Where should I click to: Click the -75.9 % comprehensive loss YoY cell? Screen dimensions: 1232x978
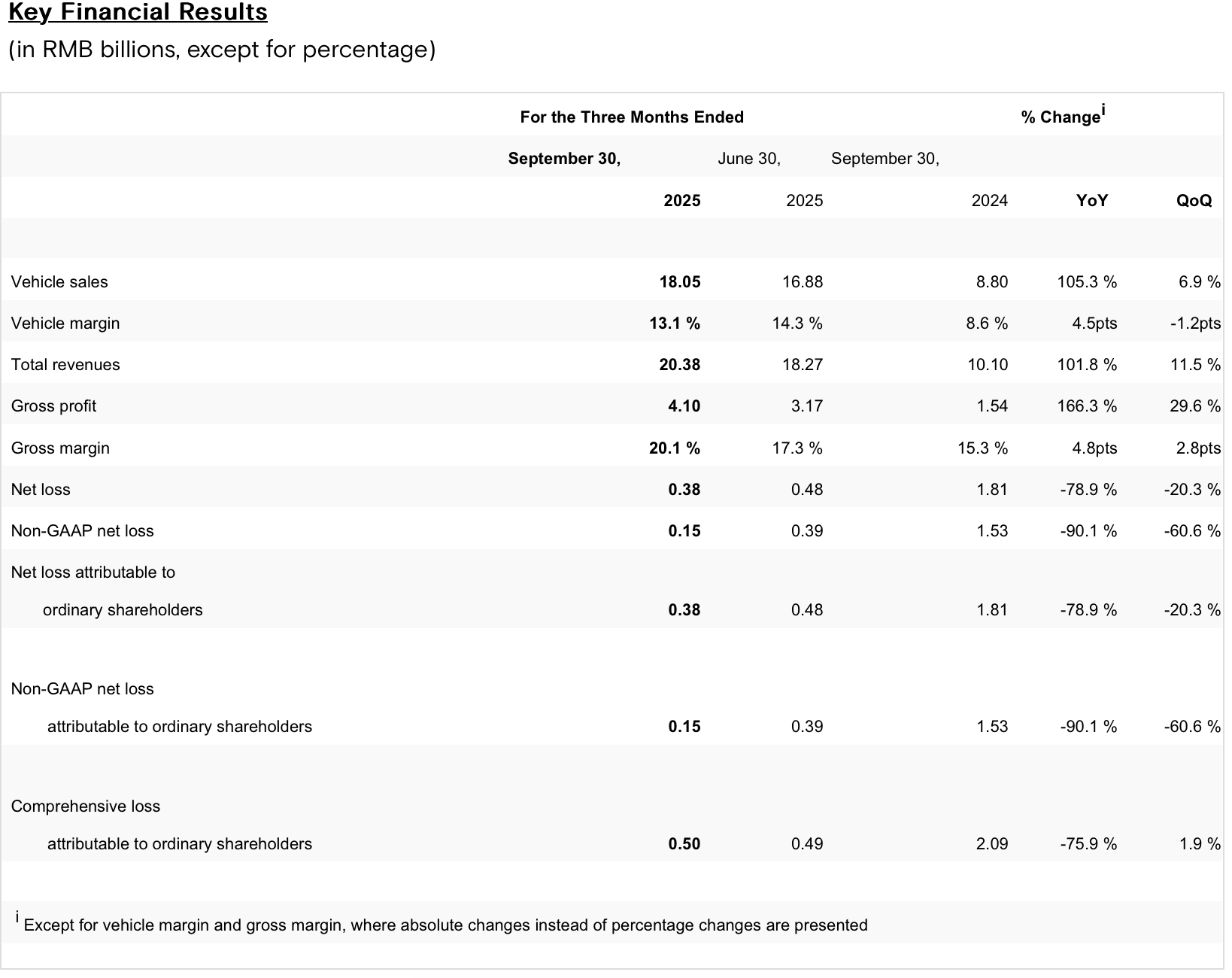pos(1088,844)
